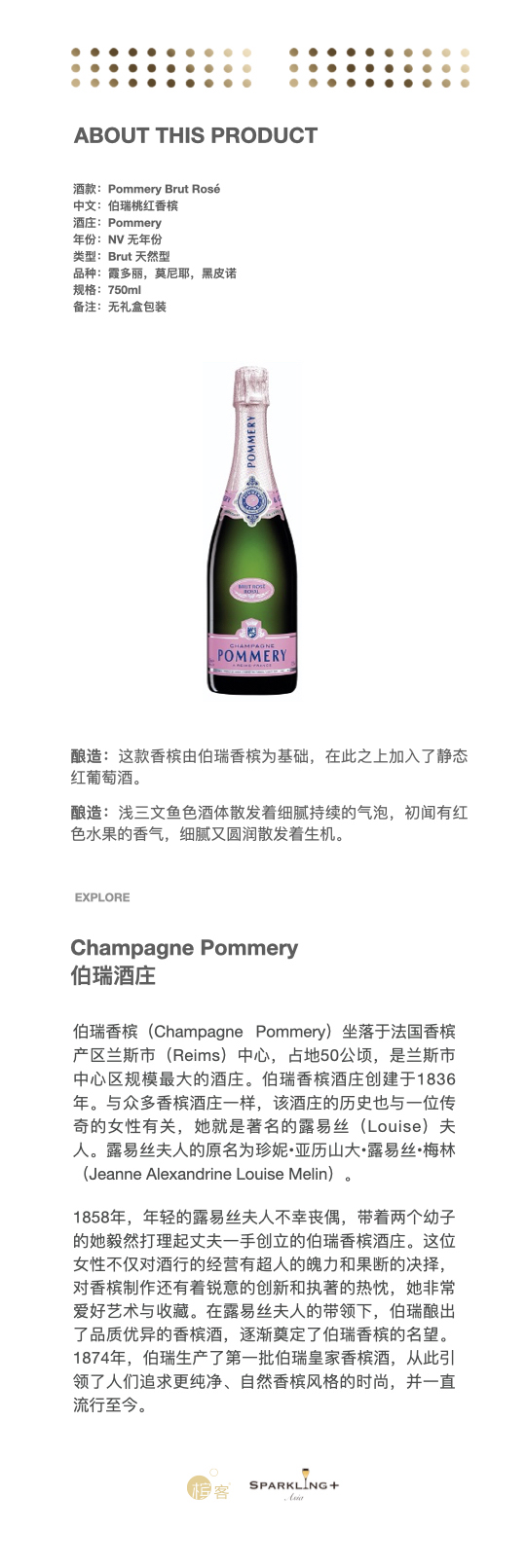Click the EXPLORE label
Image resolution: width=526 pixels, height=1568 pixels.
click(x=102, y=897)
